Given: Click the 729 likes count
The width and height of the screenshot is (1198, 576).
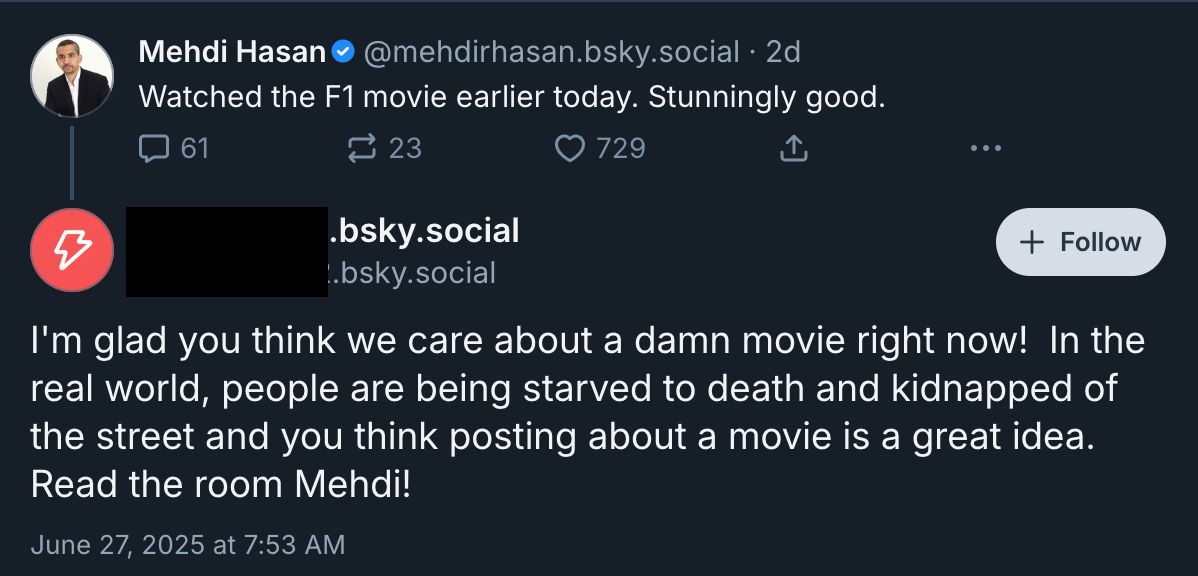Looking at the screenshot, I should pos(620,149).
